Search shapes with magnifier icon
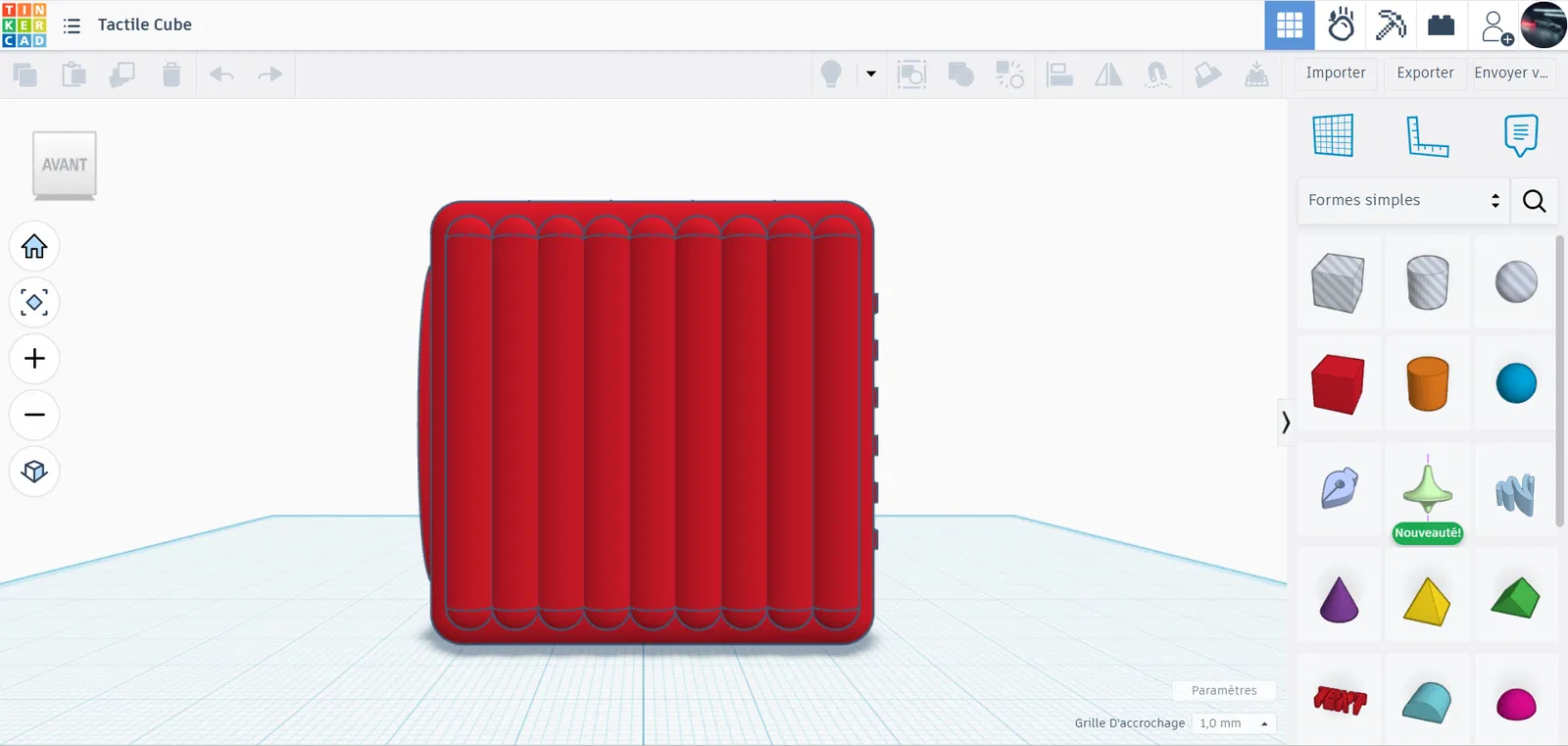The image size is (1568, 746). [x=1535, y=201]
